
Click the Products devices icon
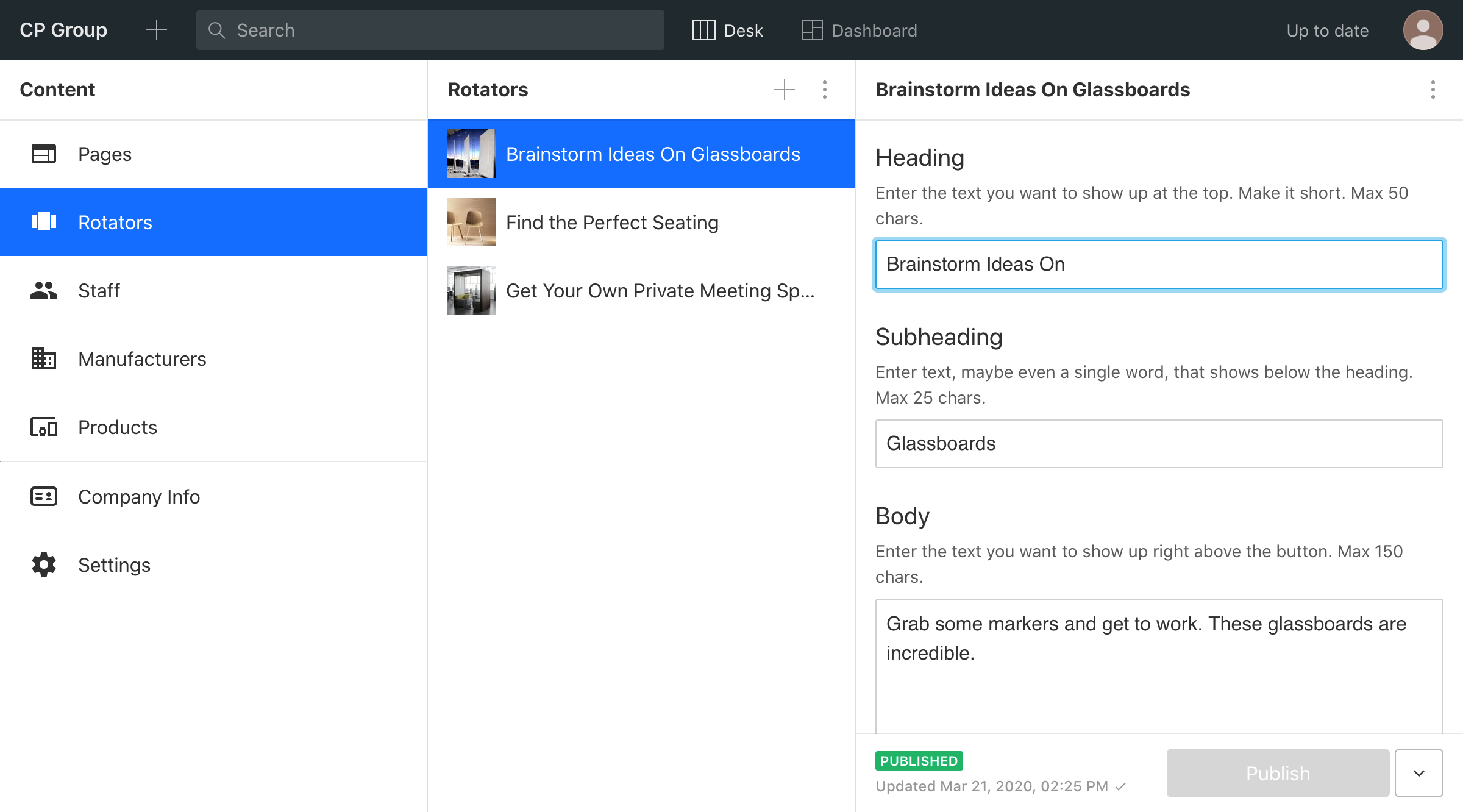coord(44,427)
